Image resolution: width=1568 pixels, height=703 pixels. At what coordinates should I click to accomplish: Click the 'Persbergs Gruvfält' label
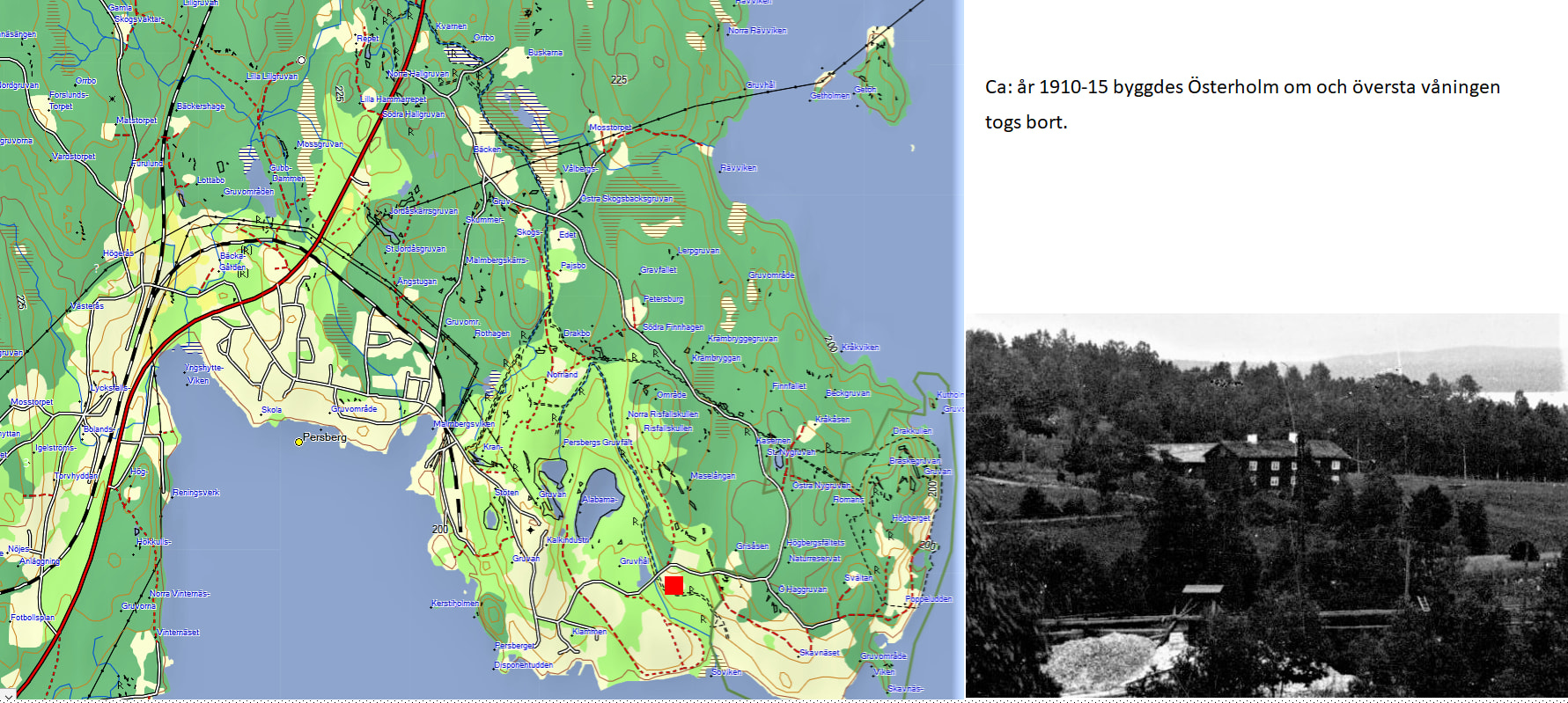598,443
